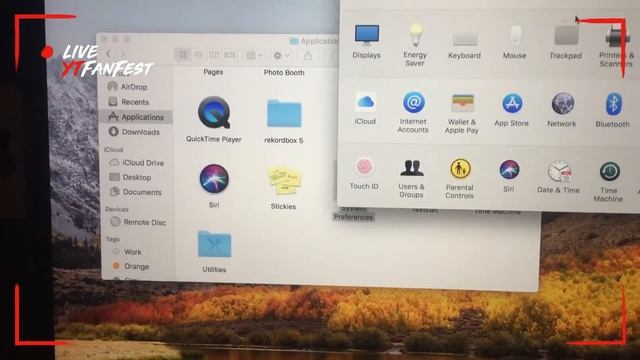The width and height of the screenshot is (640, 360).
Task: Select the Orange tag in sidebar
Action: click(131, 266)
